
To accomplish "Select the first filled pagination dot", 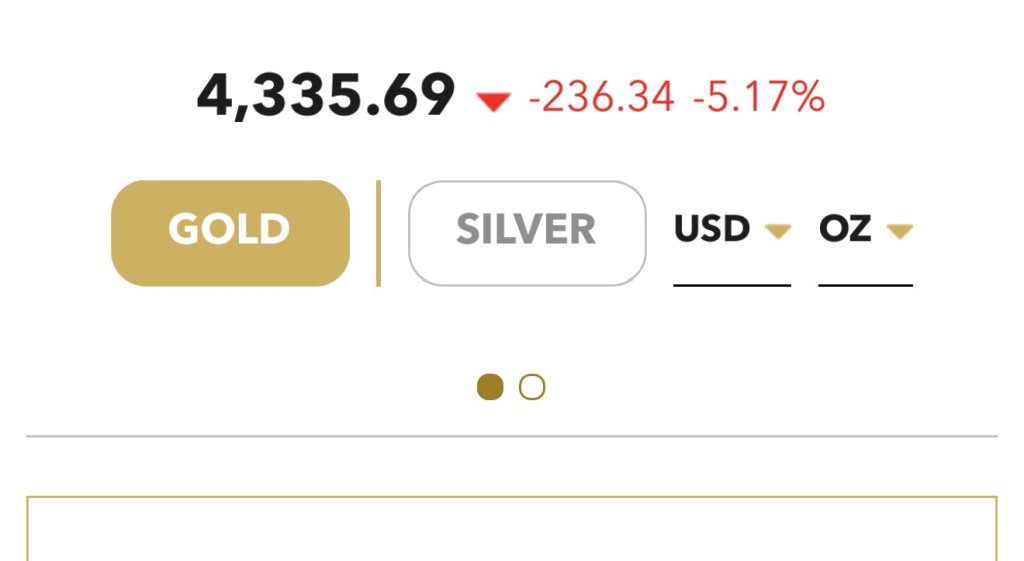I will click(x=490, y=387).
